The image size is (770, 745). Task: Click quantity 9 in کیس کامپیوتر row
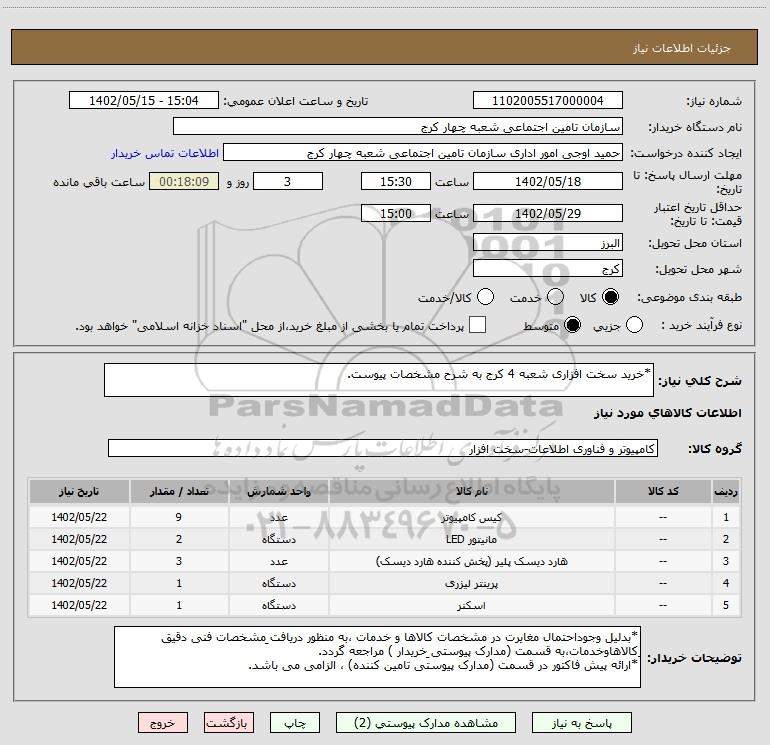pos(179,517)
